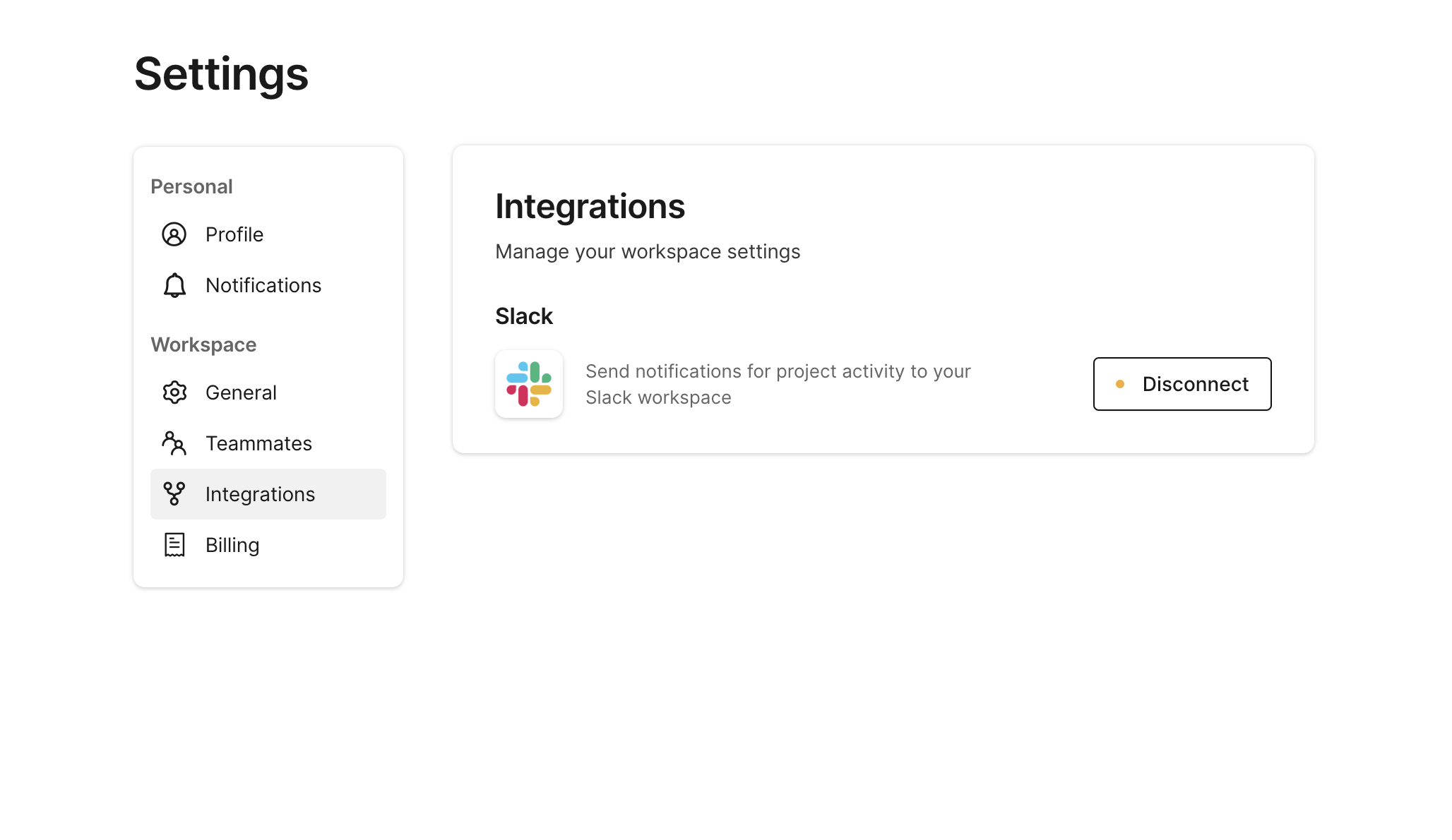Click the Integrations branch icon
Screen dimensions: 1452x840
174,494
